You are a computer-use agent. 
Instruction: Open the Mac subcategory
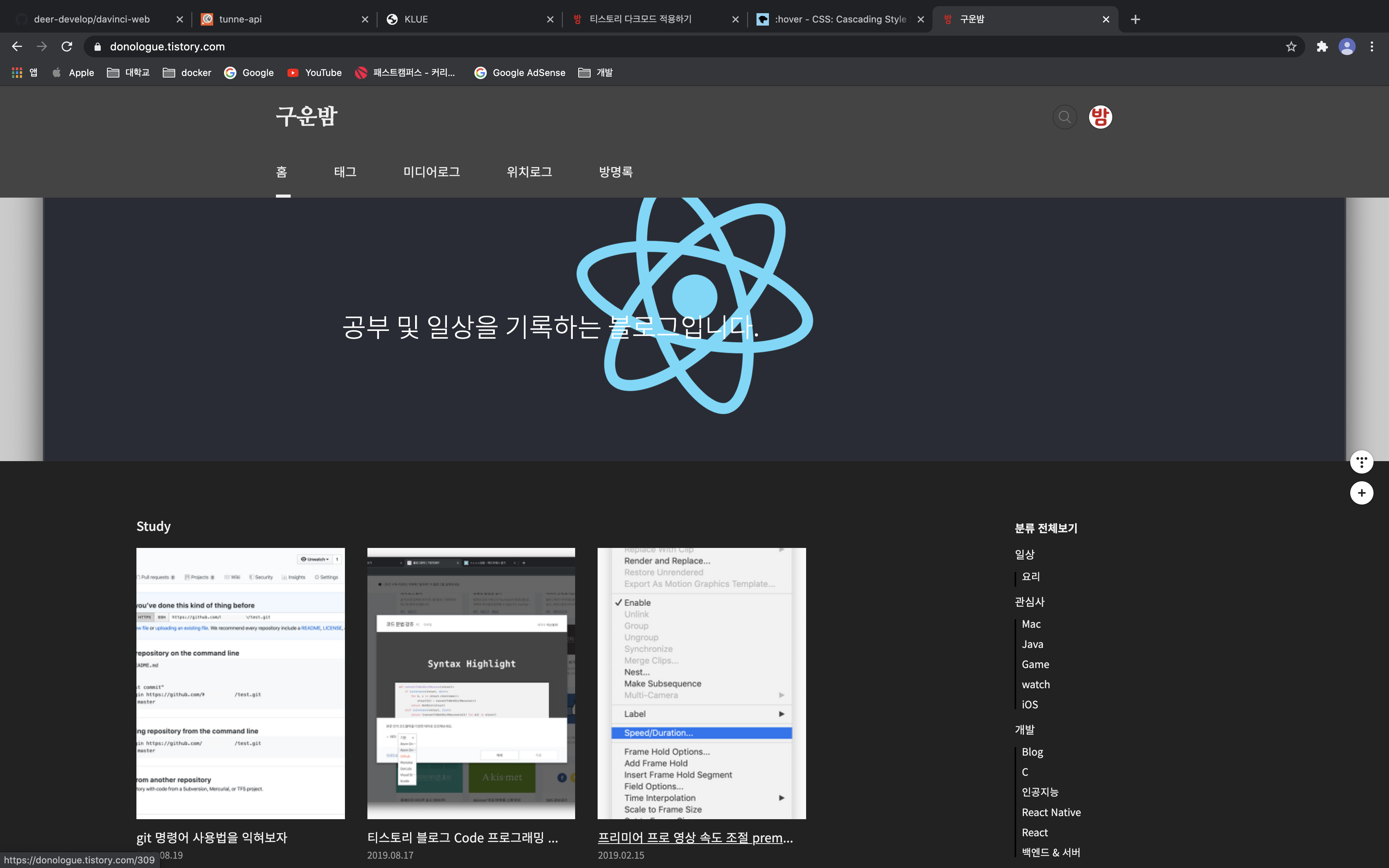[x=1031, y=624]
